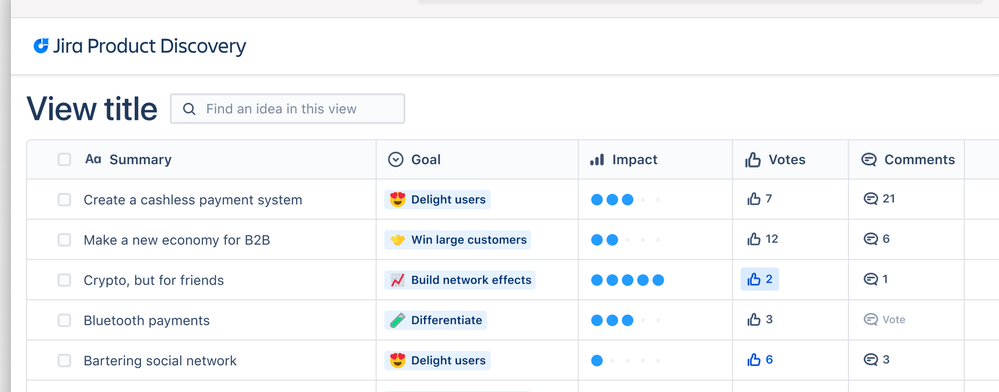Click the Aa text icon in Summary header
This screenshot has height=392, width=999.
coord(93,159)
